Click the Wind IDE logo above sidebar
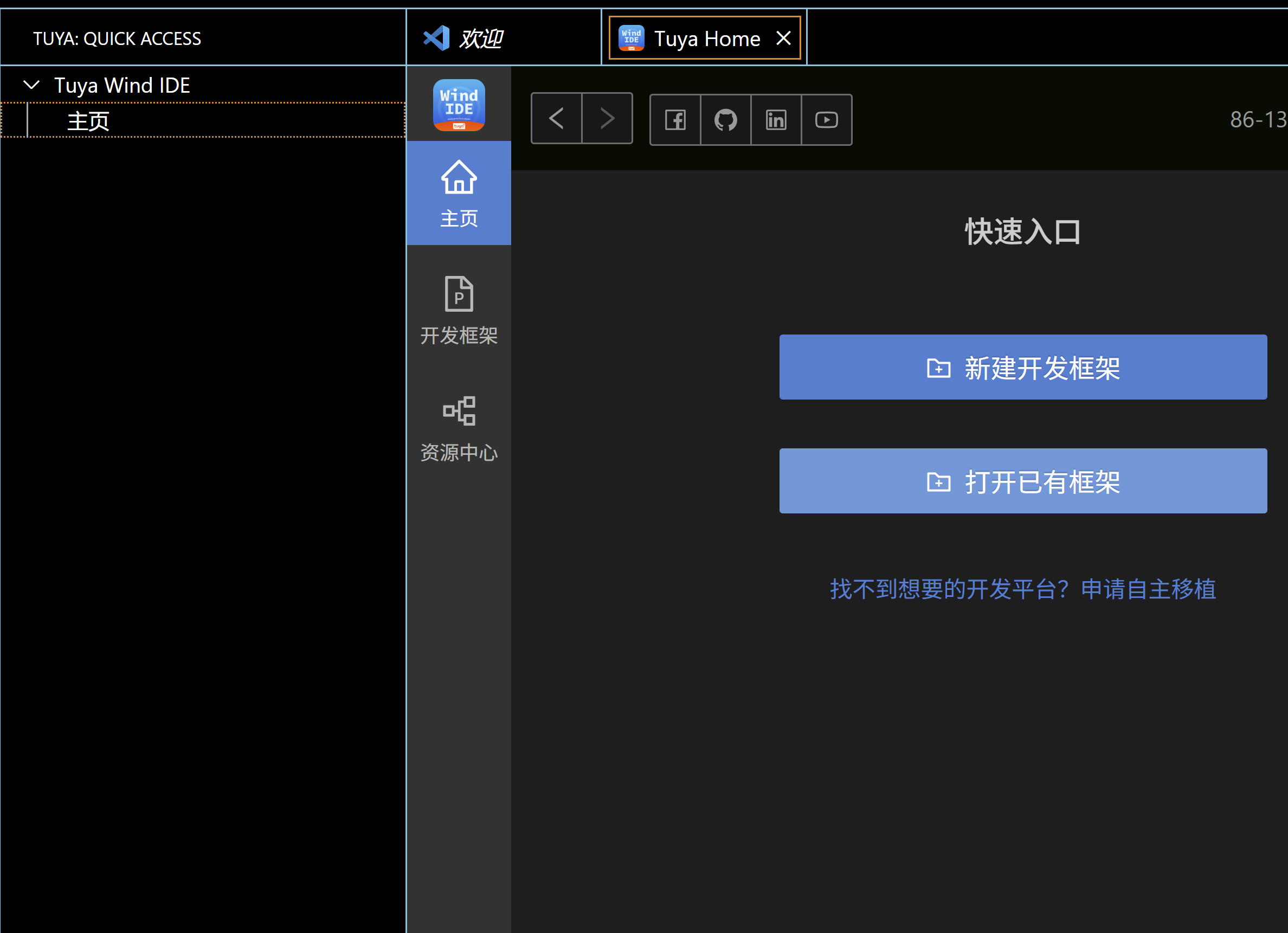The height and width of the screenshot is (933, 1288). 459,105
